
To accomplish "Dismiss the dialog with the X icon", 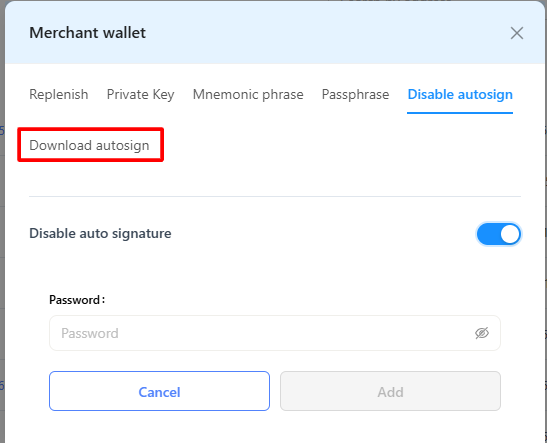I will (517, 33).
